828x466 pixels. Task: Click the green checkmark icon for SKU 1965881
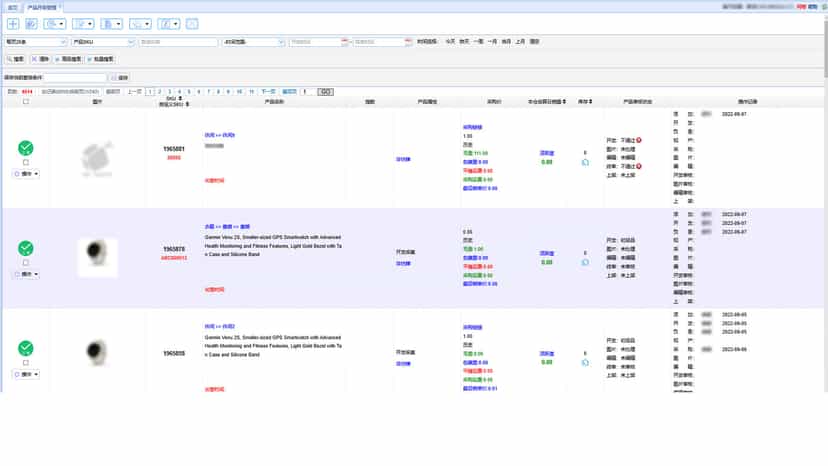[x=26, y=148]
